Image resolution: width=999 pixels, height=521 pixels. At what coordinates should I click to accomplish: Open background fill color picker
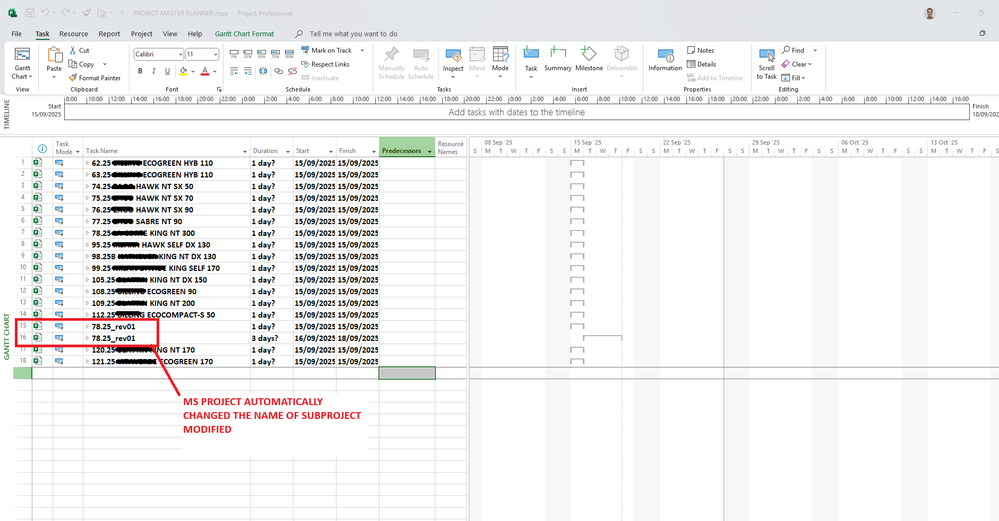click(183, 71)
